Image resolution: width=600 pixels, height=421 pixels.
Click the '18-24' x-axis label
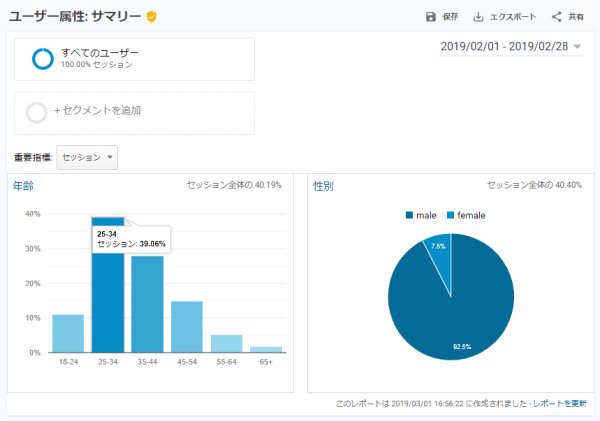point(68,362)
